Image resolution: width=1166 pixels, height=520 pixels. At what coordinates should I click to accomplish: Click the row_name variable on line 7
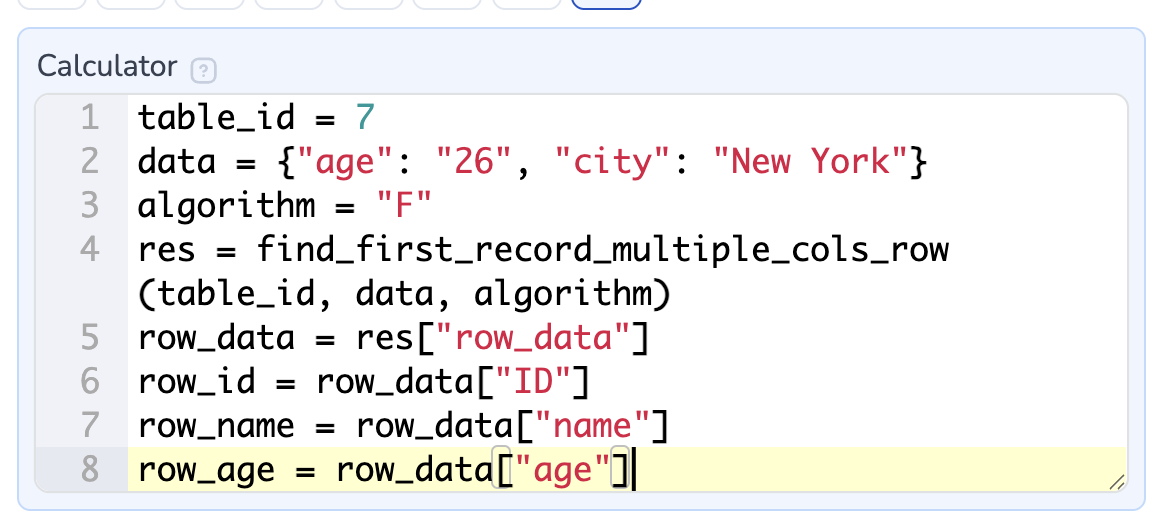pyautogui.click(x=216, y=426)
